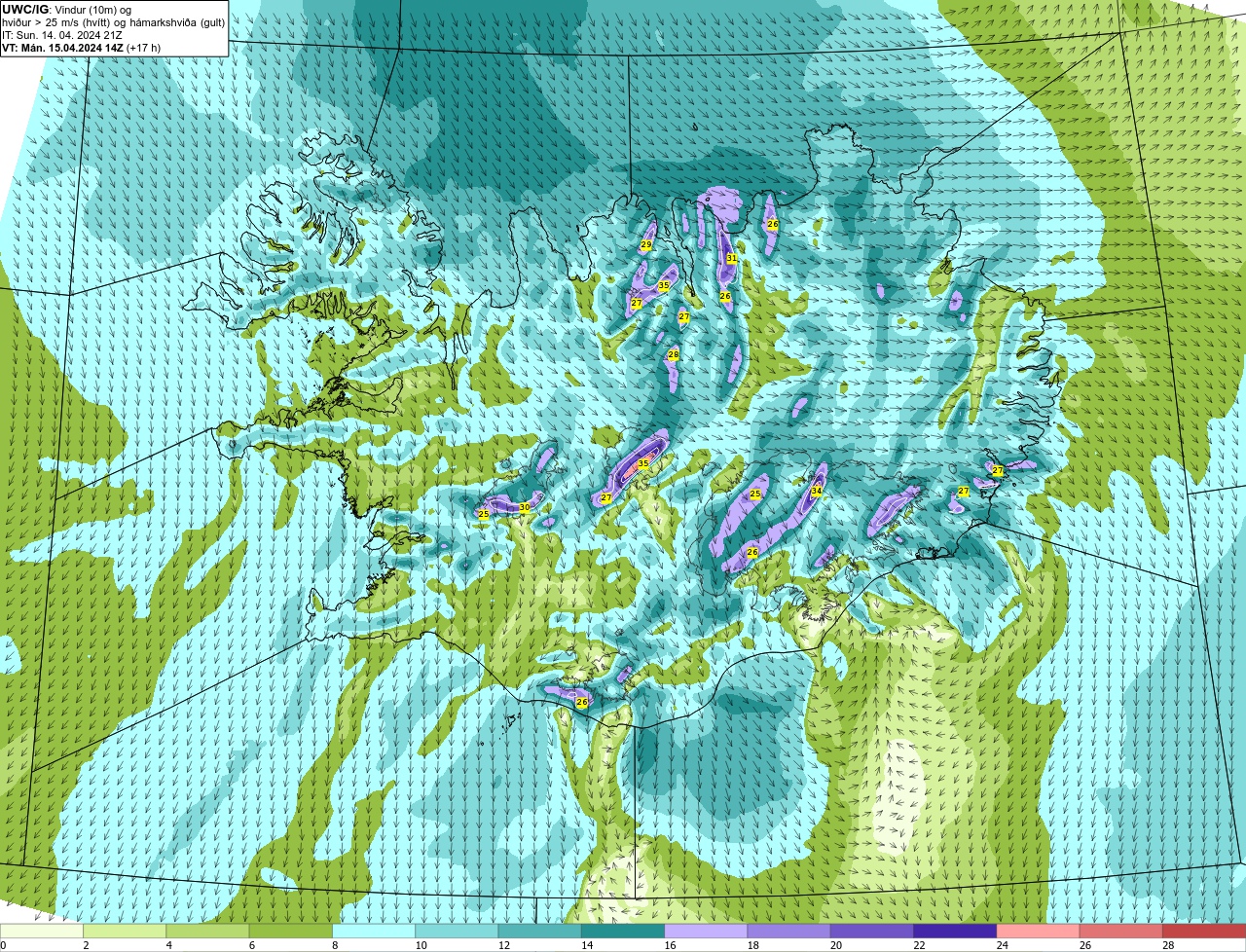The height and width of the screenshot is (952, 1246).
Task: Choose the 14–16 m/s dark teal legend swatch
Action: (624, 931)
